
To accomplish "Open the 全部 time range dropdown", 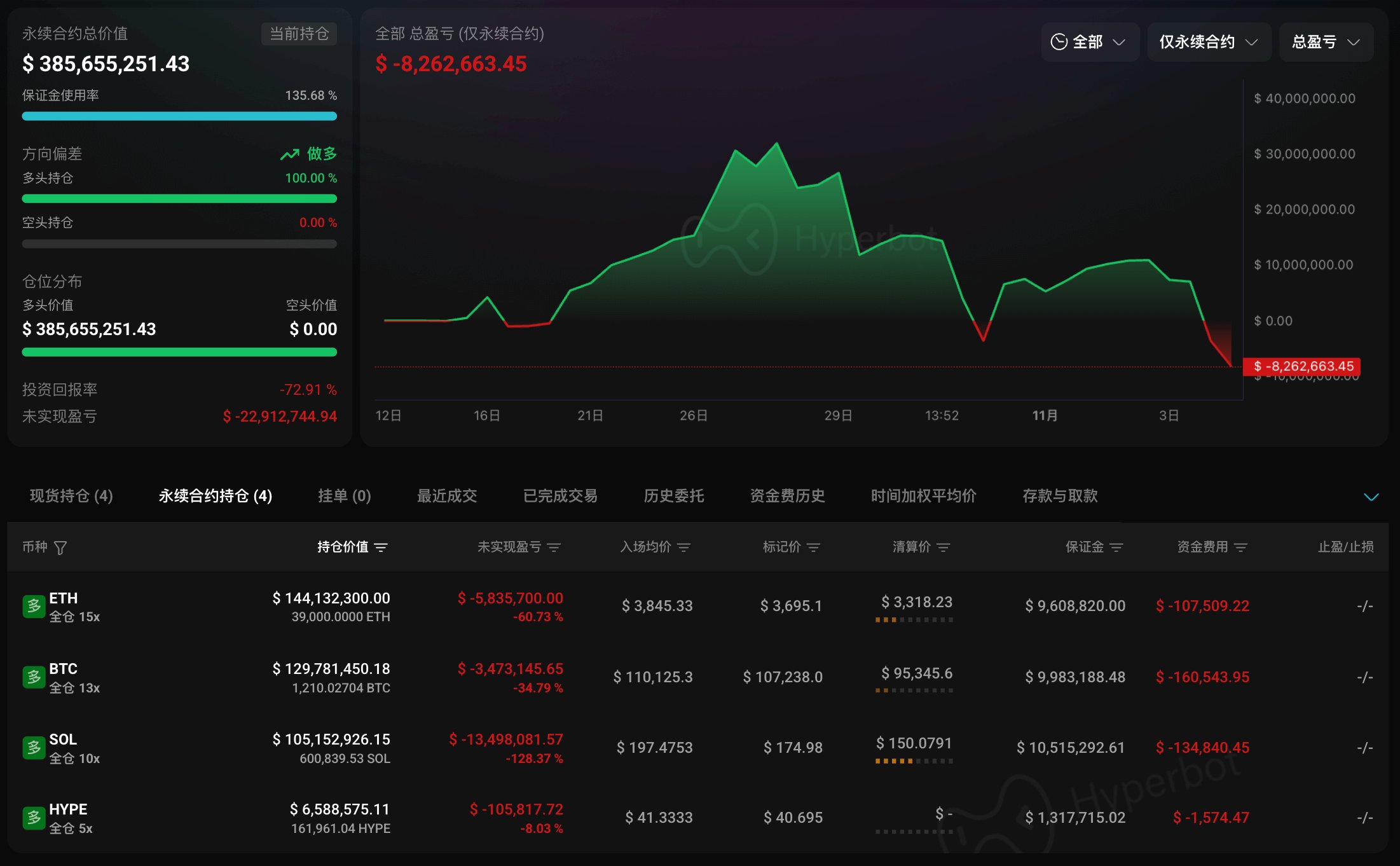I will tap(1088, 42).
